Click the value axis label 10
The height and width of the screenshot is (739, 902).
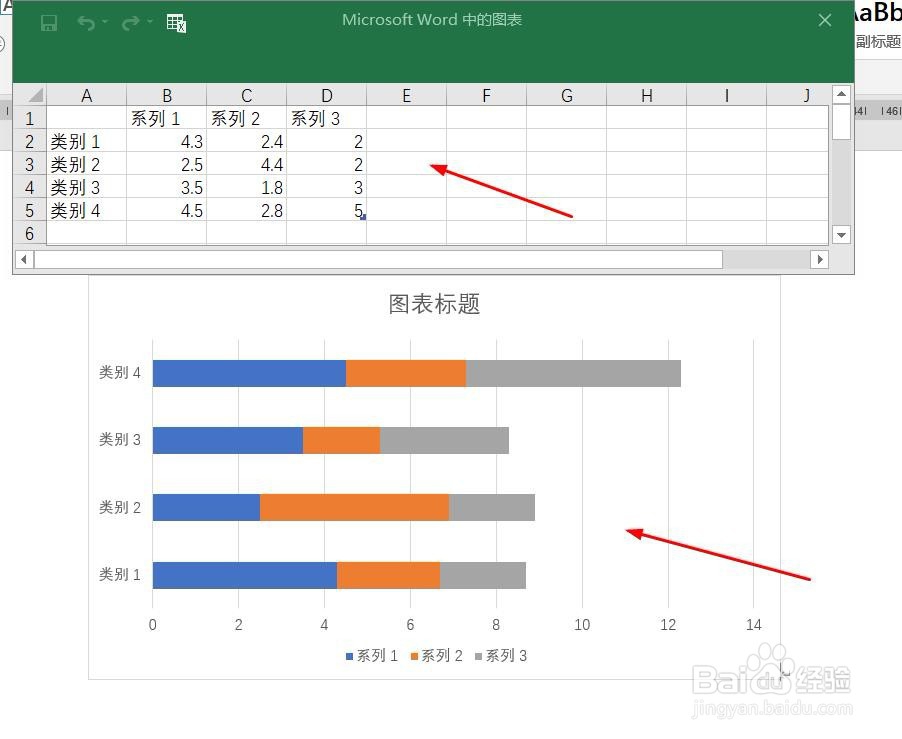582,625
